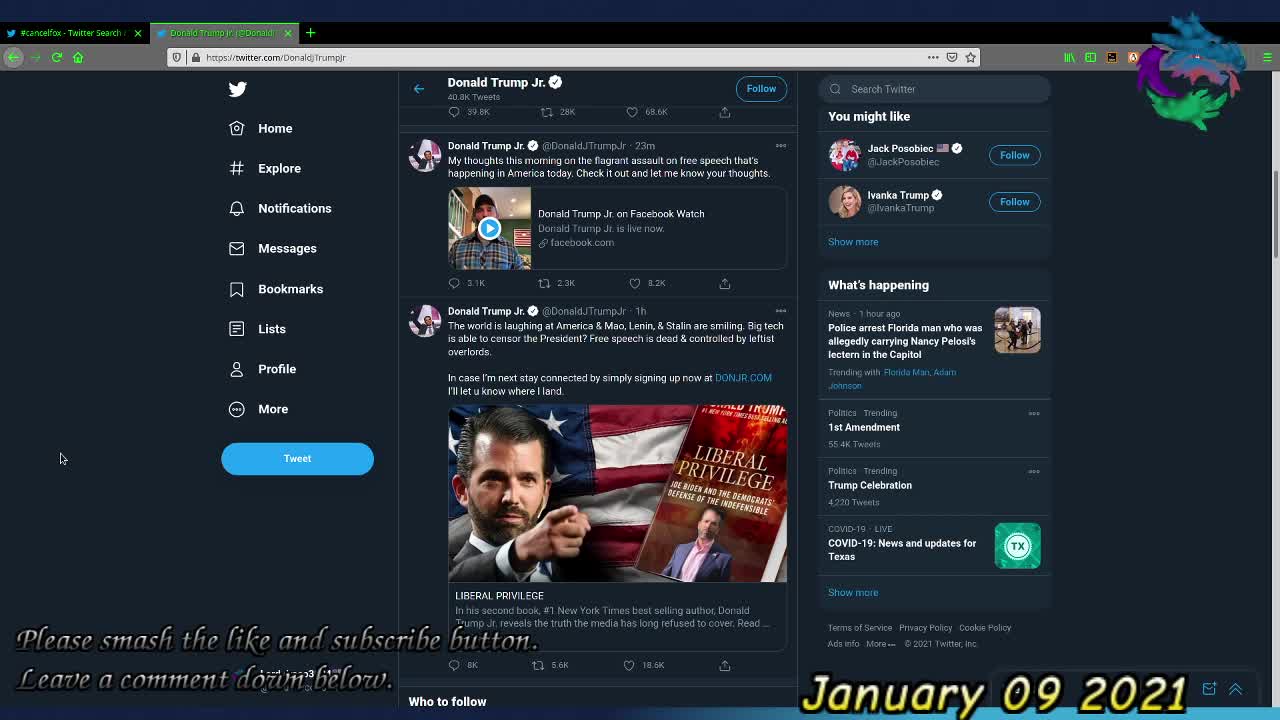Open page actions three-dot menu
This screenshot has width=1280, height=720.
tap(933, 57)
